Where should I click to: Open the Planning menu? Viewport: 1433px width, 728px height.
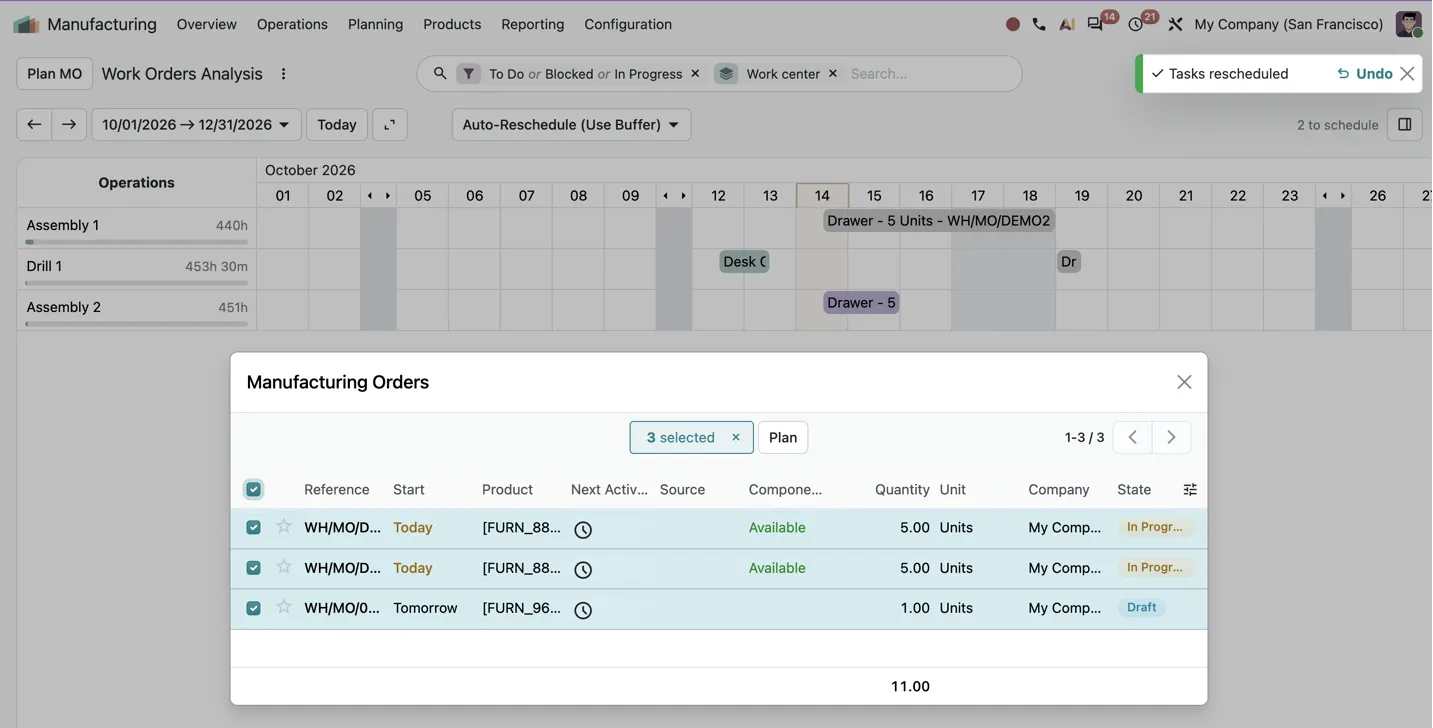pyautogui.click(x=375, y=24)
